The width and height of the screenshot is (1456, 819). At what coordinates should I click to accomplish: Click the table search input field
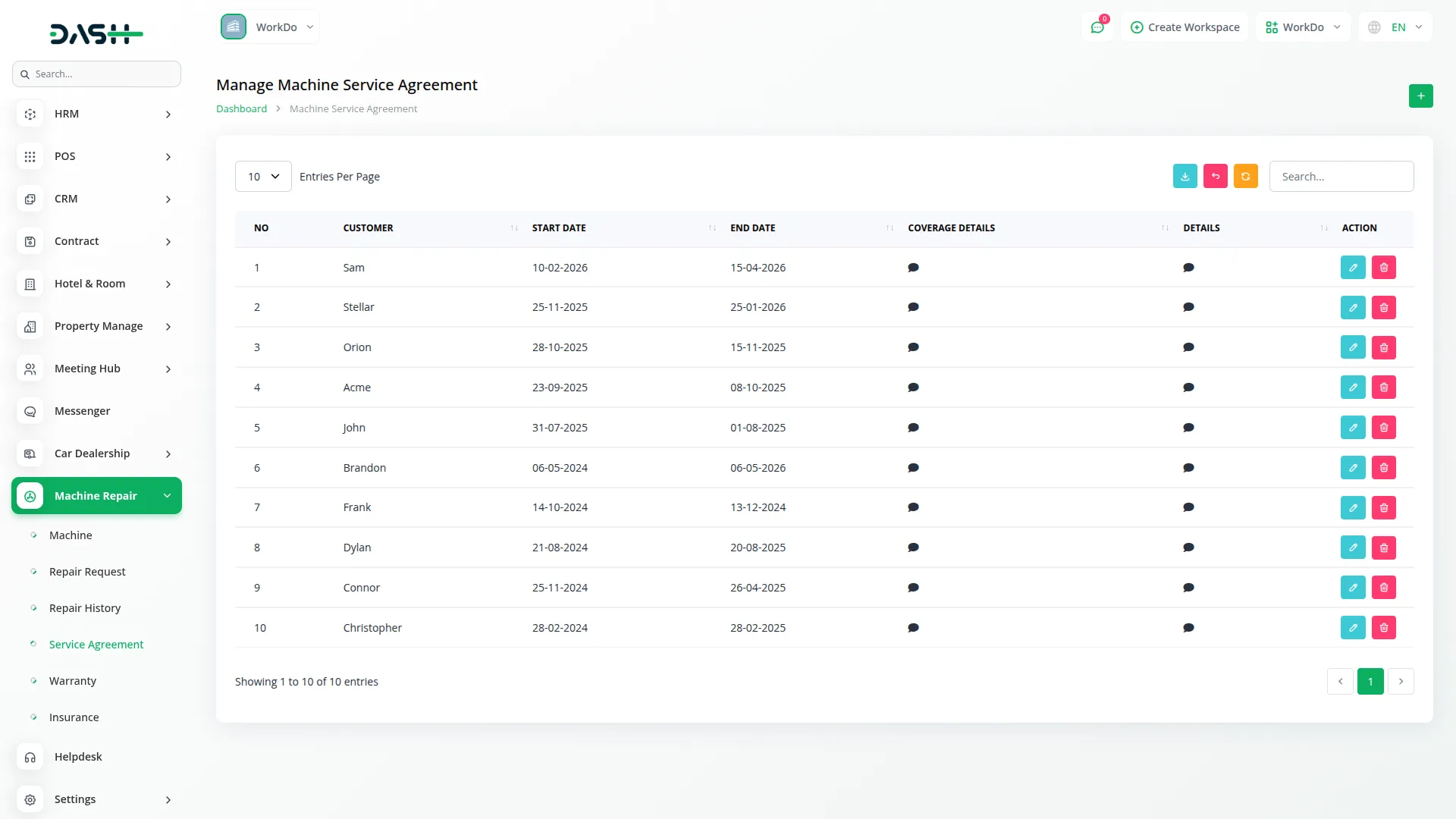[x=1341, y=177]
